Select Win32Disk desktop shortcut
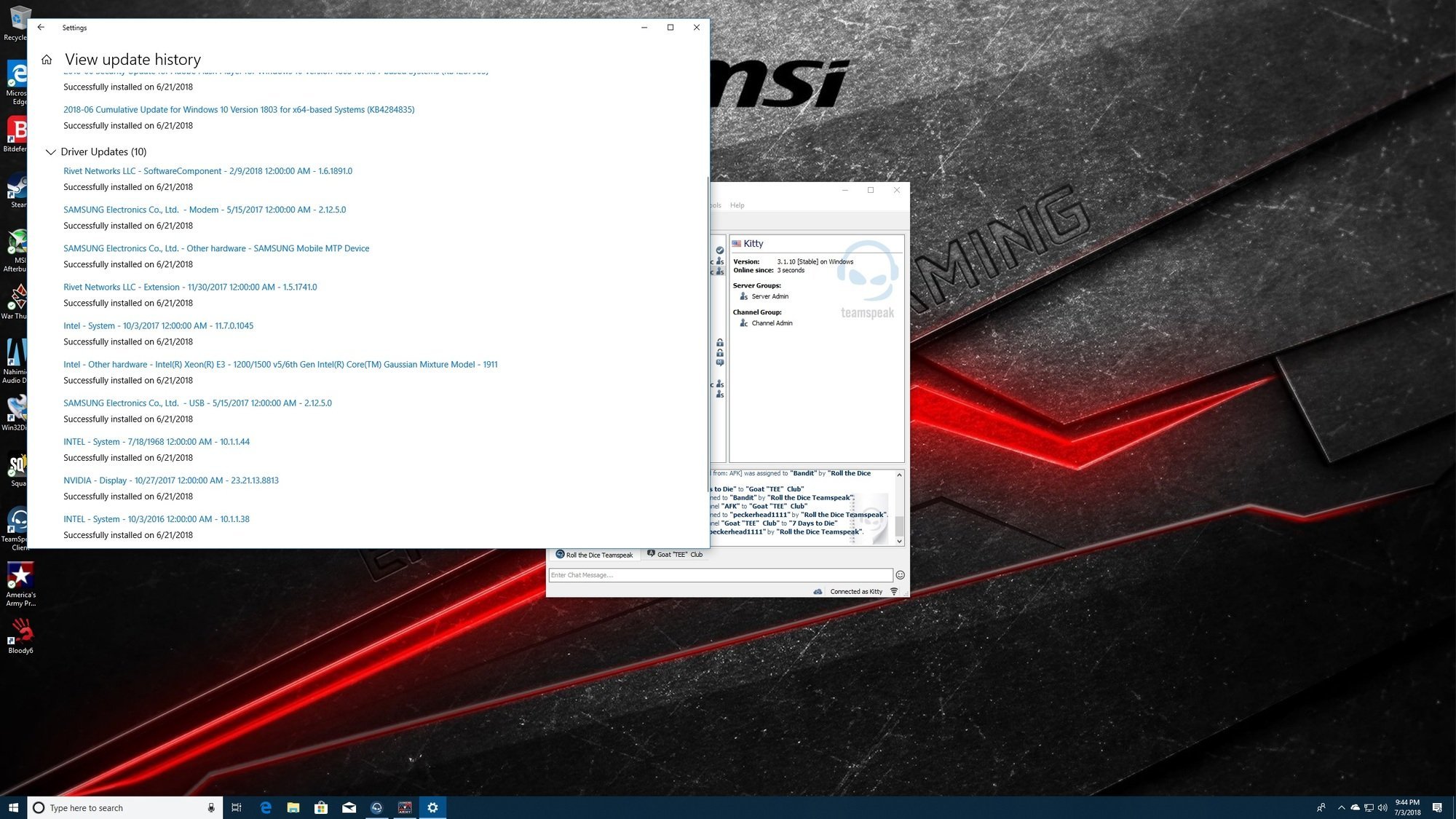 coord(15,414)
